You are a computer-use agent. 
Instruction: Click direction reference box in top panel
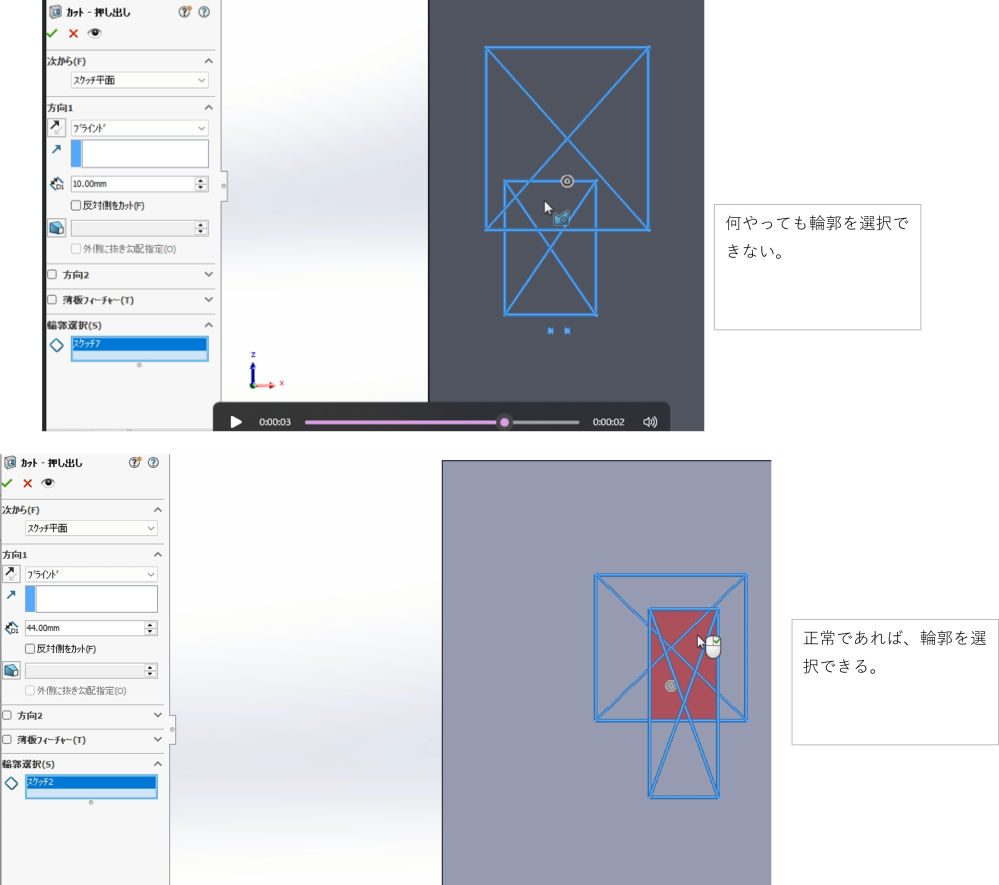coord(140,154)
